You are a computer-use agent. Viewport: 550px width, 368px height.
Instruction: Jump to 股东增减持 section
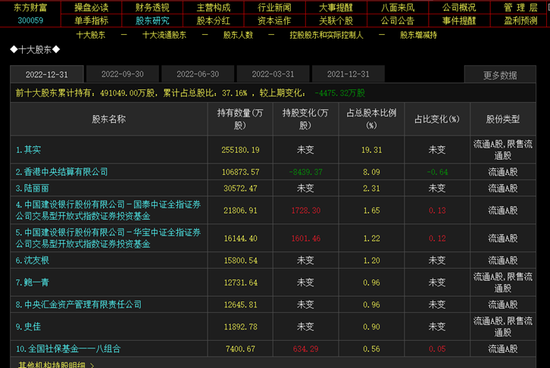coord(418,35)
